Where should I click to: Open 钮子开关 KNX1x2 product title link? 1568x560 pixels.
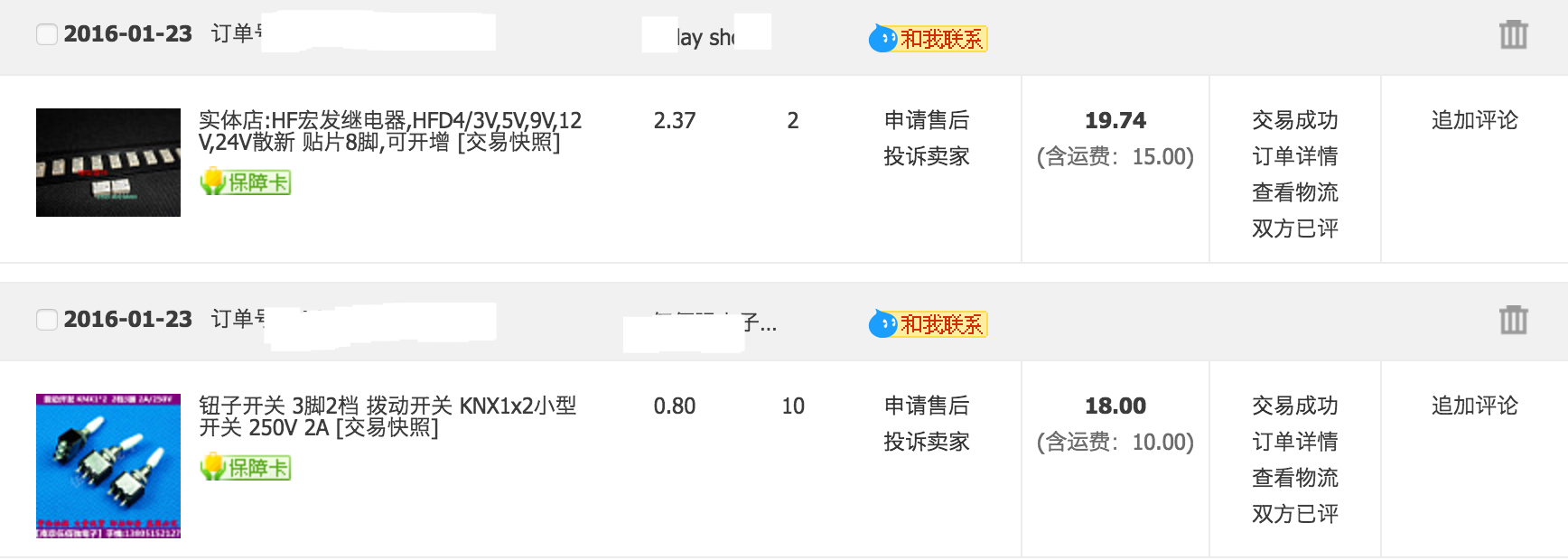pyautogui.click(x=387, y=417)
